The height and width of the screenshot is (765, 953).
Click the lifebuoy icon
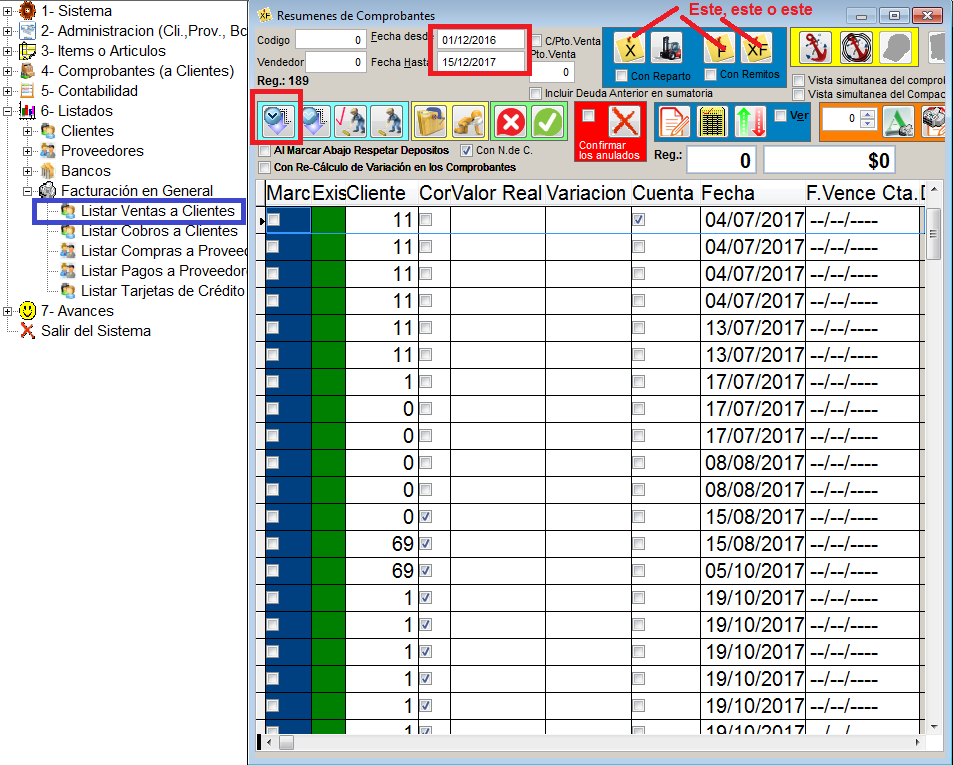855,47
